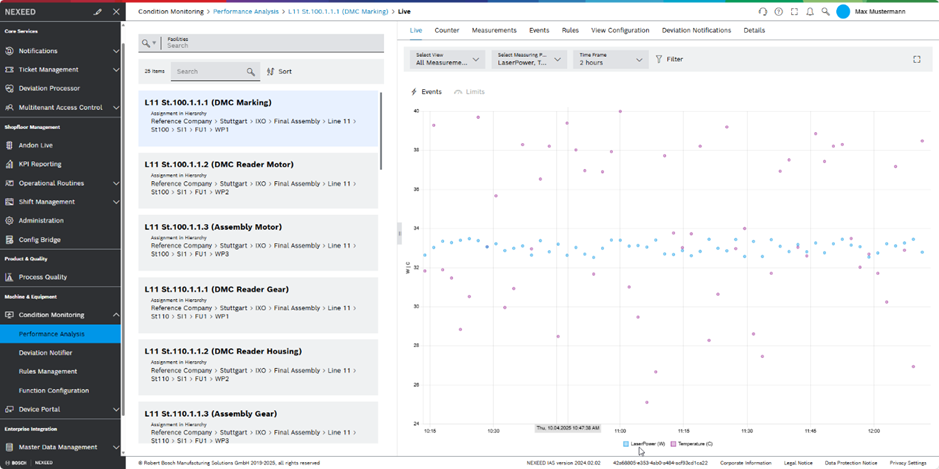Switch to the Measurements tab

[x=494, y=31]
